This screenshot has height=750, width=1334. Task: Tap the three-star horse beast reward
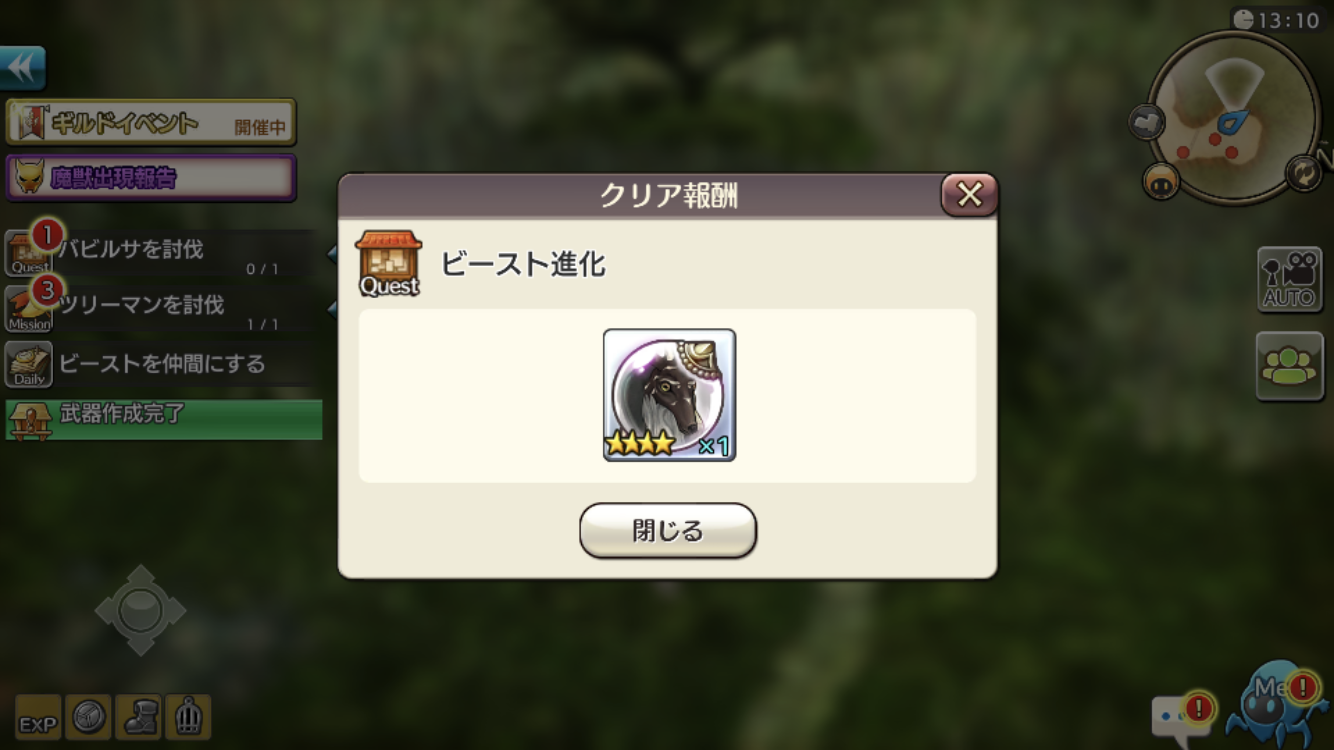669,395
